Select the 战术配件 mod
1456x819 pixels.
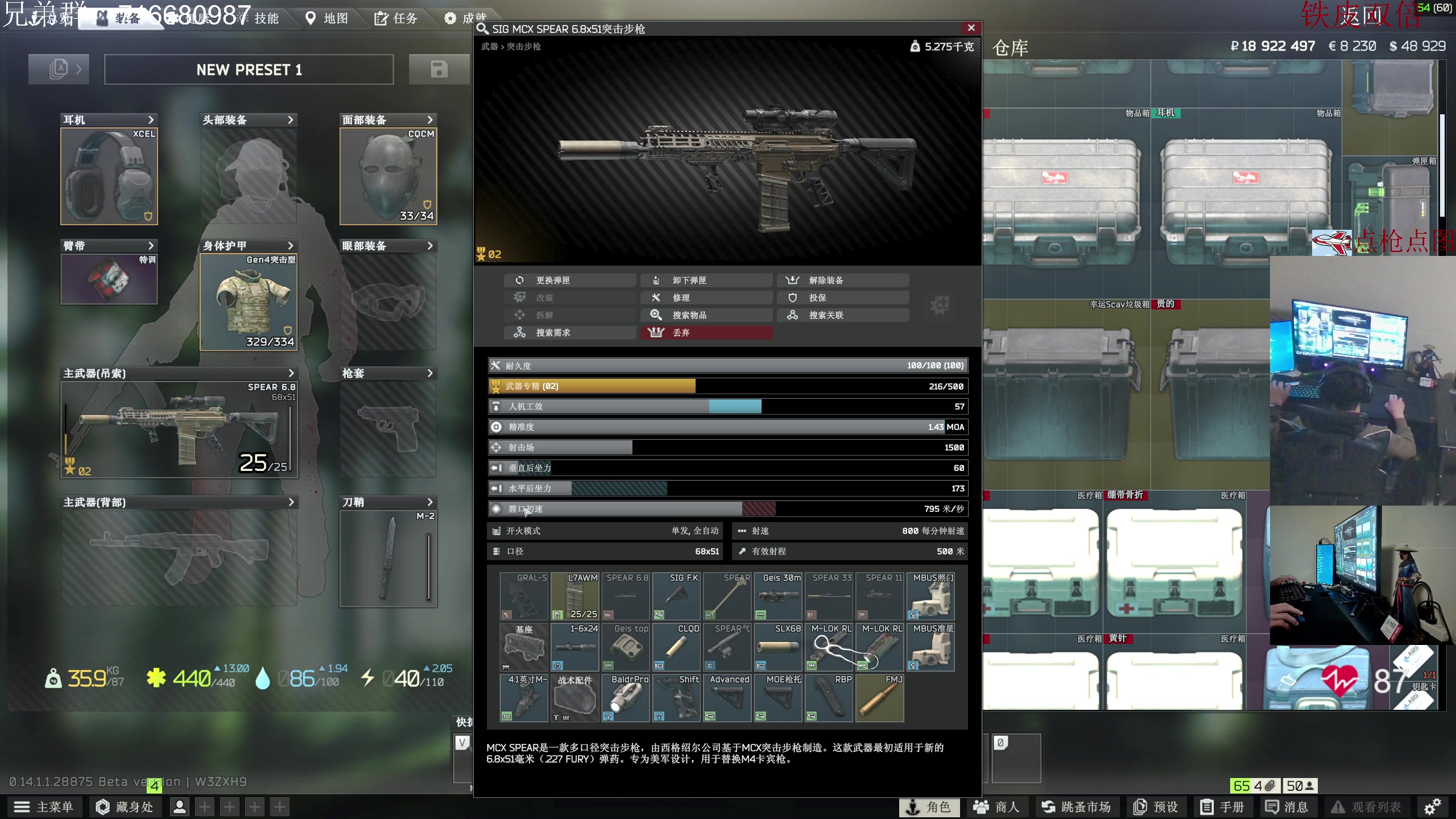(574, 698)
